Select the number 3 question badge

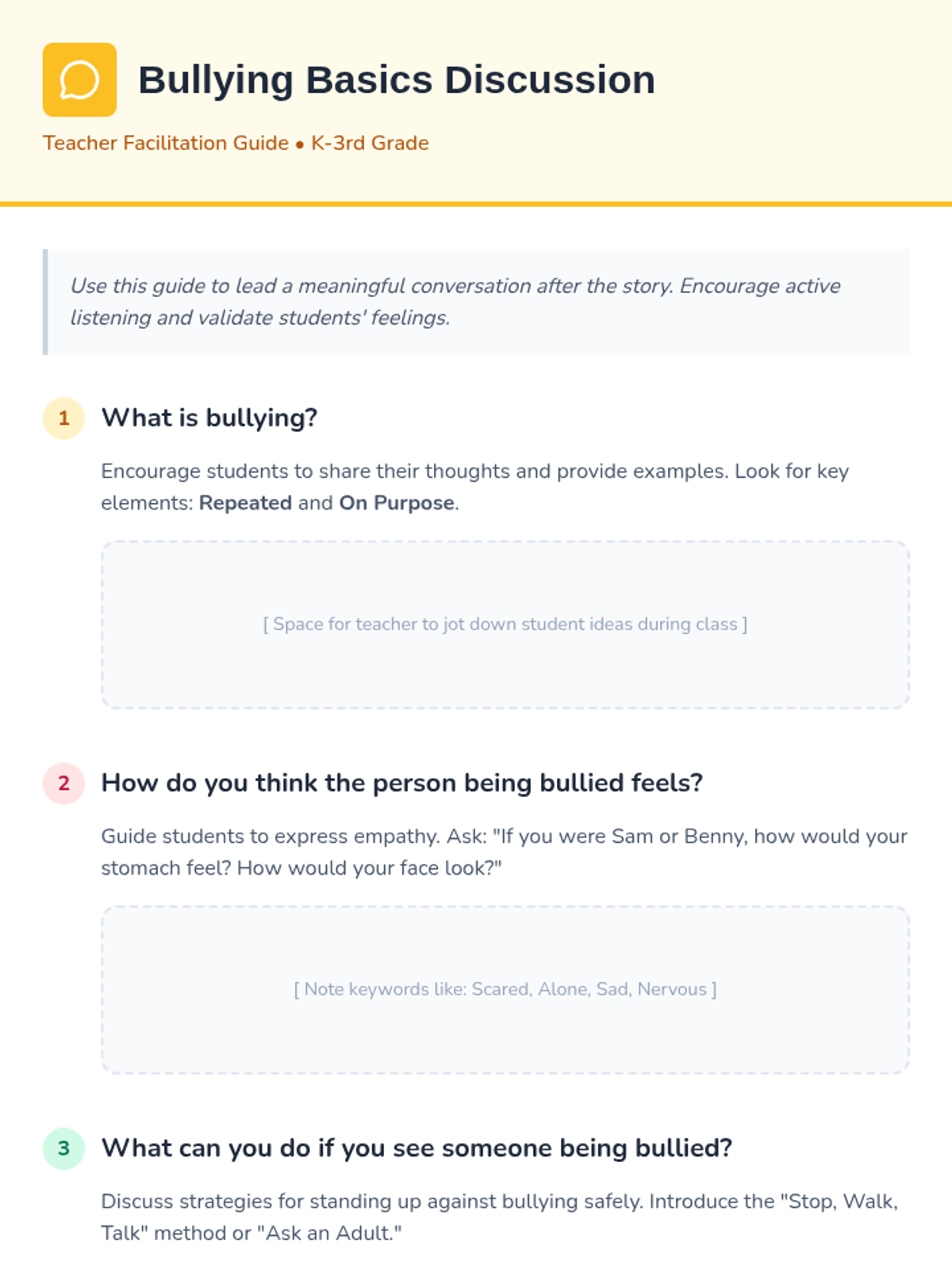coord(63,1149)
